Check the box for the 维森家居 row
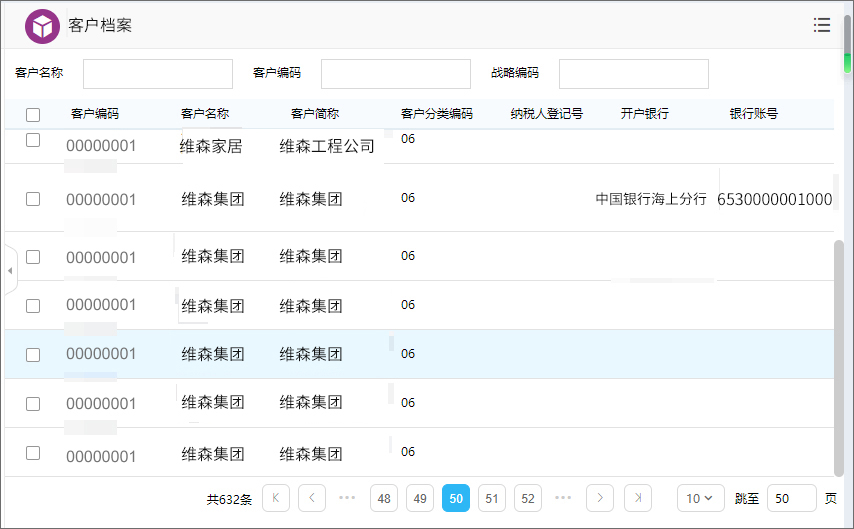Image resolution: width=854 pixels, height=529 pixels. [33, 141]
